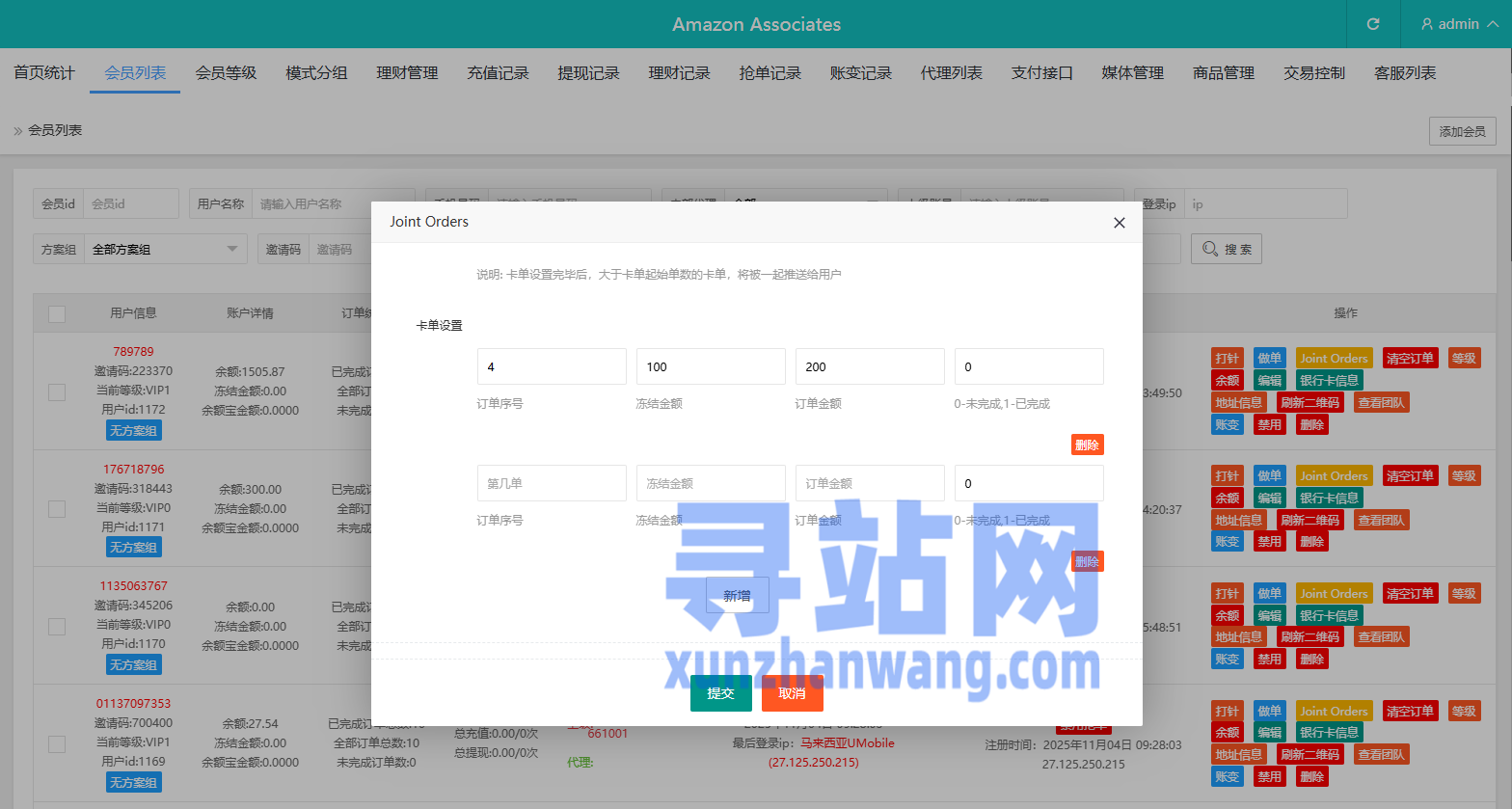Image resolution: width=1512 pixels, height=809 pixels.
Task: Switch to the 会员等级 tab
Action: coord(226,73)
